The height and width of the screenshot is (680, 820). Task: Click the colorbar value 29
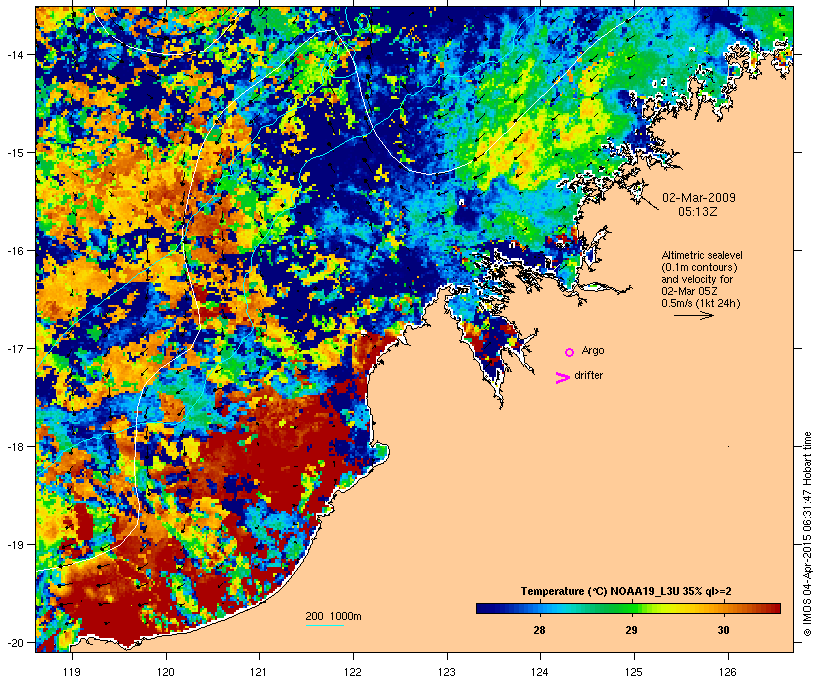pos(631,630)
